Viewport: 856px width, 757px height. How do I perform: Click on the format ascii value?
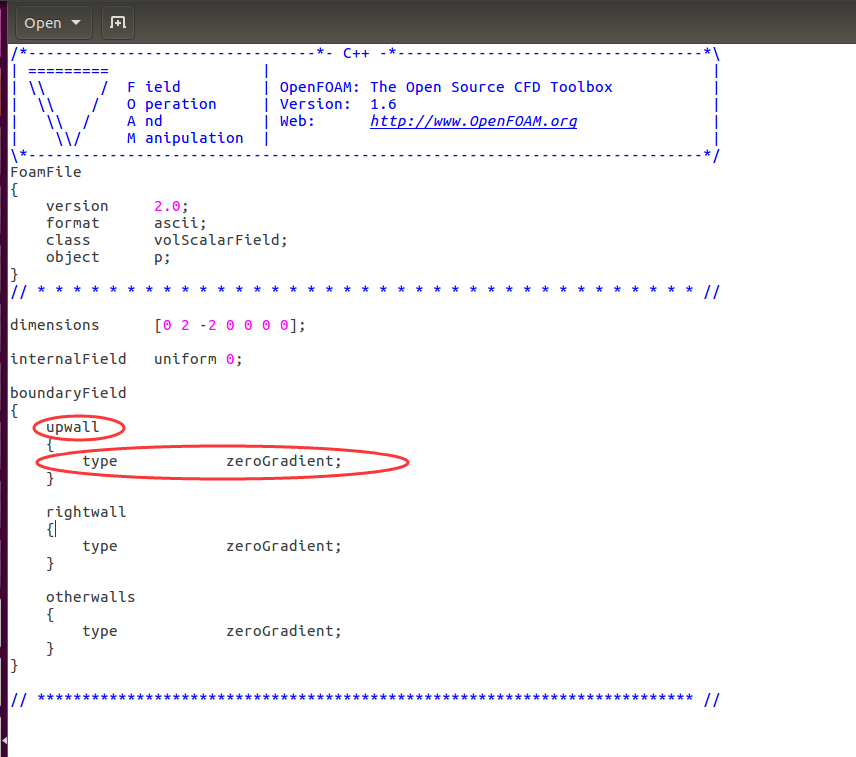180,223
